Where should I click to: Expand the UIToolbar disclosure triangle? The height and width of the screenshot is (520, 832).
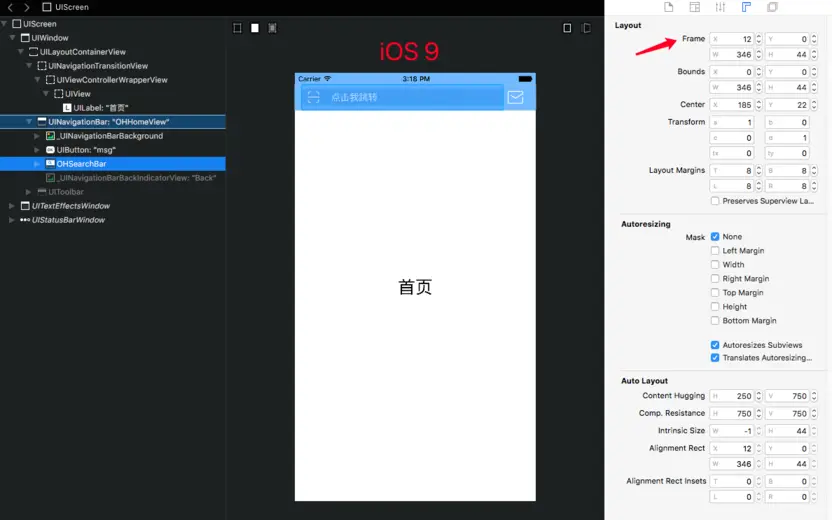(28, 192)
